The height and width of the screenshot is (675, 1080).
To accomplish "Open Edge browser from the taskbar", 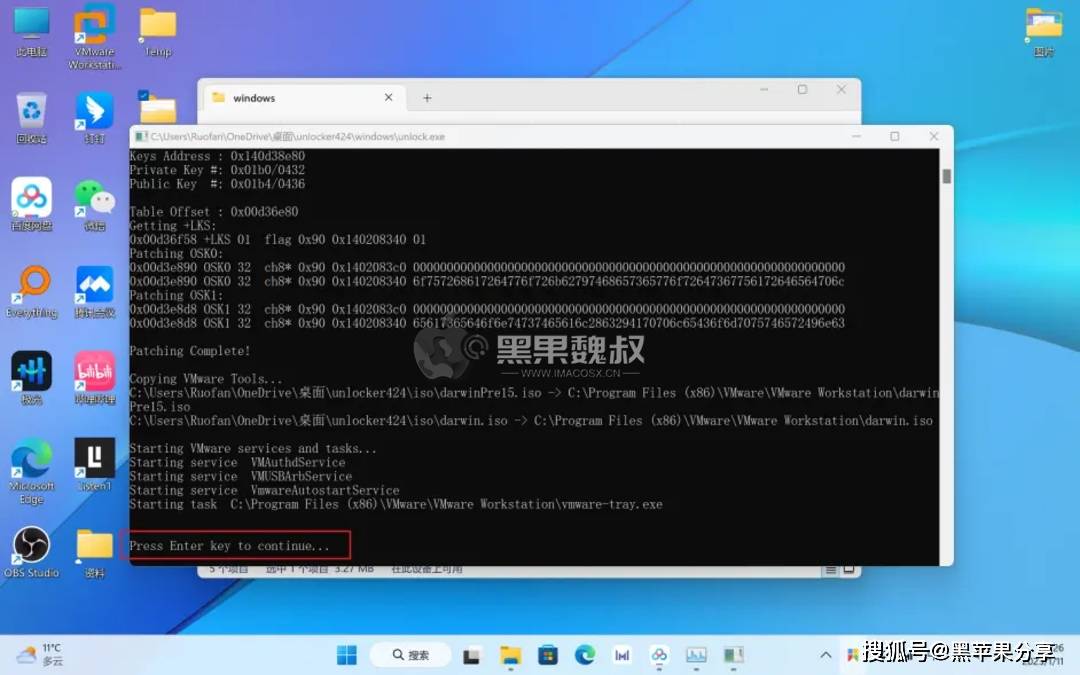I will pos(585,655).
